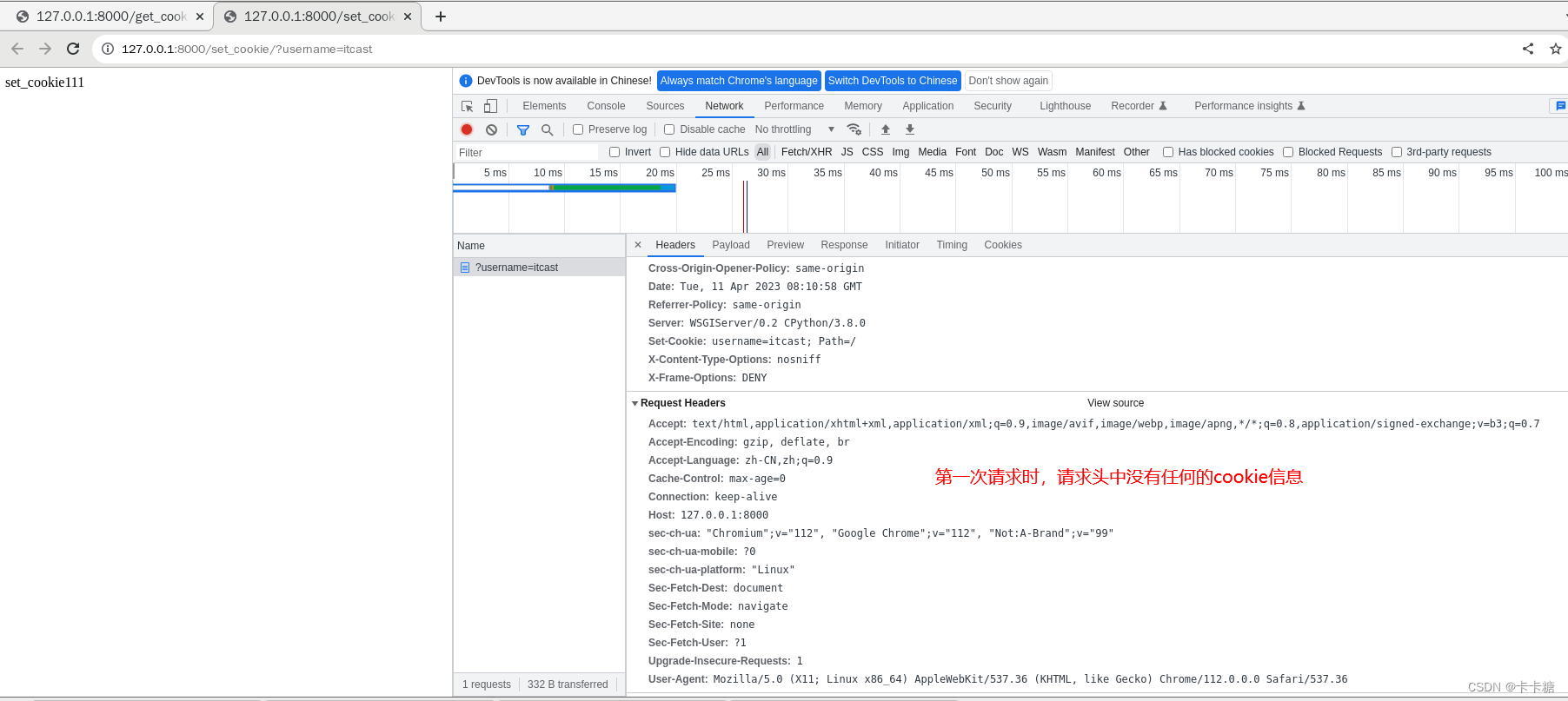Viewport: 1568px width, 701px height.
Task: Import HAR file upload icon
Action: point(886,129)
